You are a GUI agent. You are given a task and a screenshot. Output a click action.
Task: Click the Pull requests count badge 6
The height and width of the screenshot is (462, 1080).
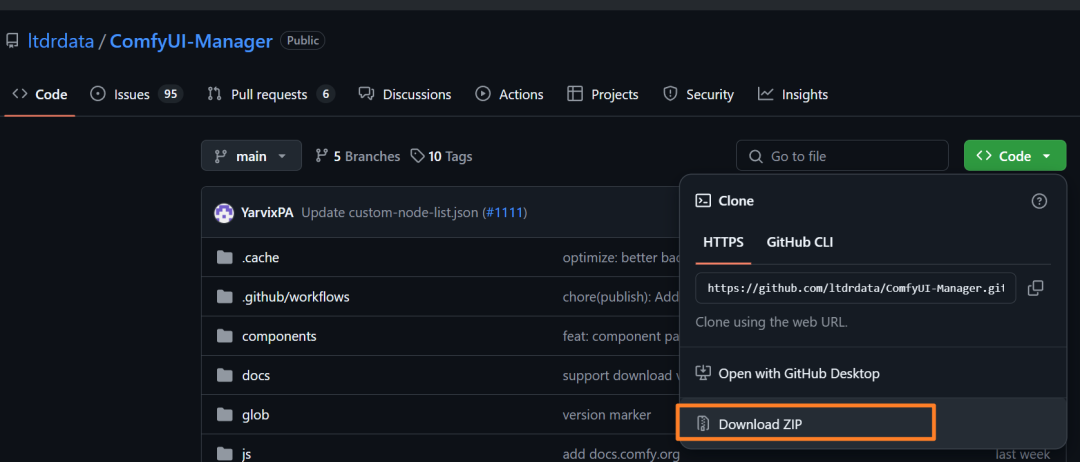326,94
